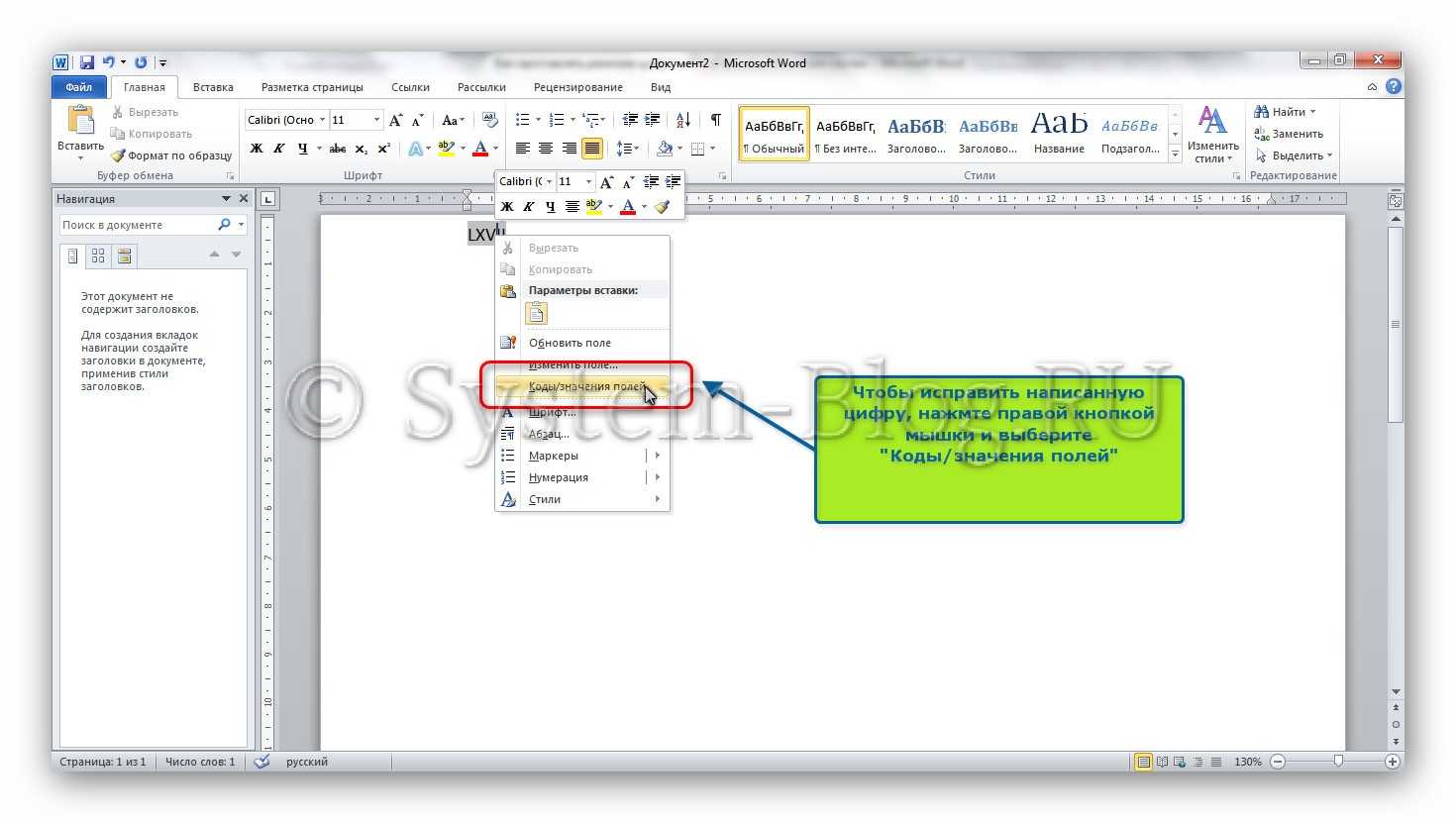Toggle superscript (x²) in the ribbon
Viewport: 1456px width, 823px height.
(384, 149)
